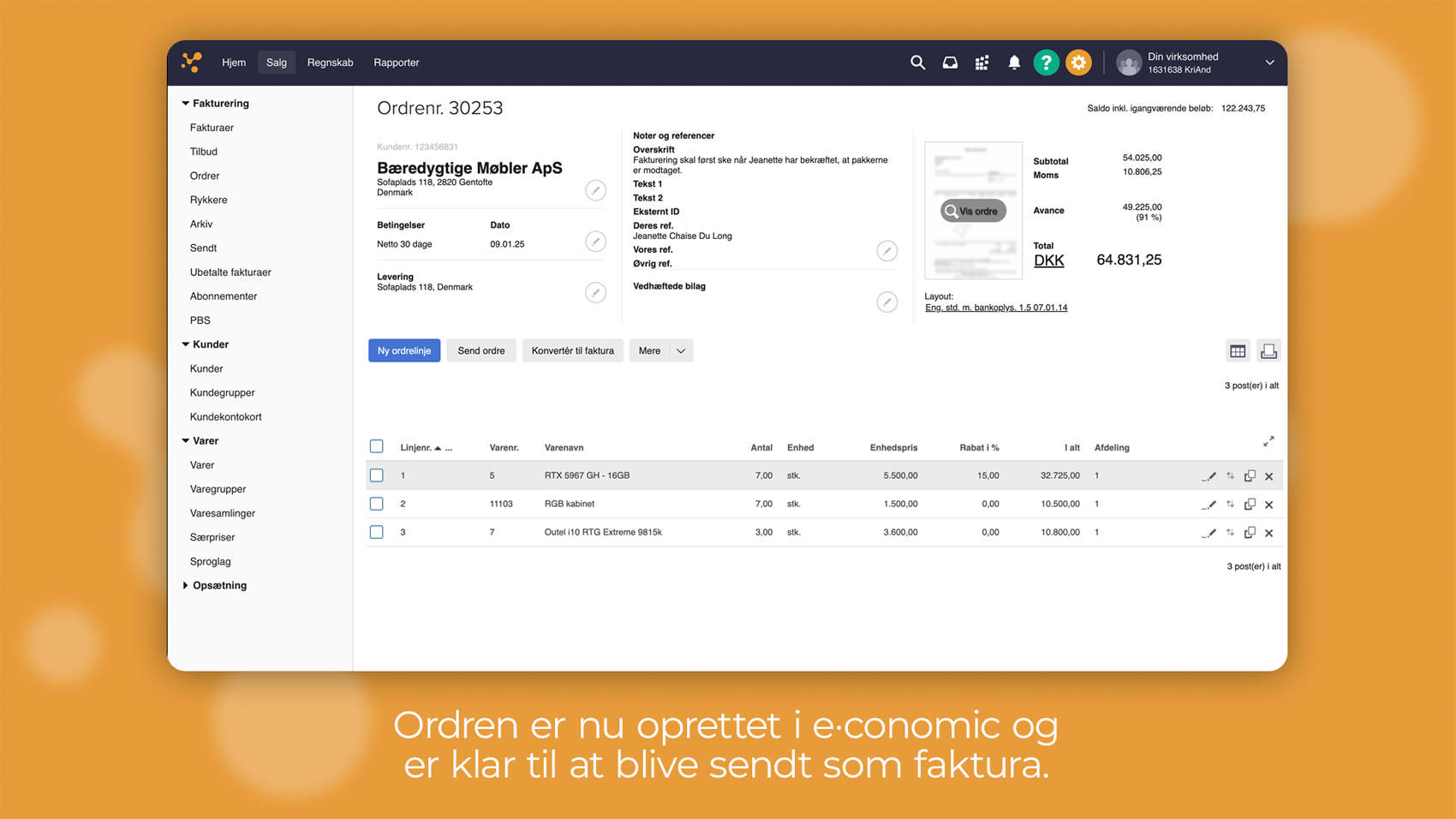Open notifications bell
The width and height of the screenshot is (1456, 819).
1014,63
